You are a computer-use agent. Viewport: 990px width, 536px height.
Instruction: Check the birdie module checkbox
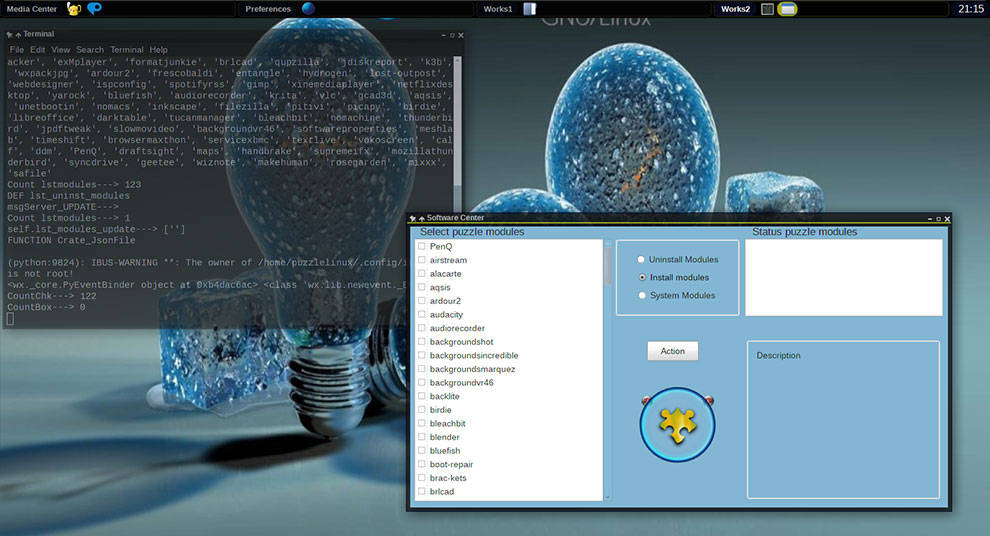422,410
